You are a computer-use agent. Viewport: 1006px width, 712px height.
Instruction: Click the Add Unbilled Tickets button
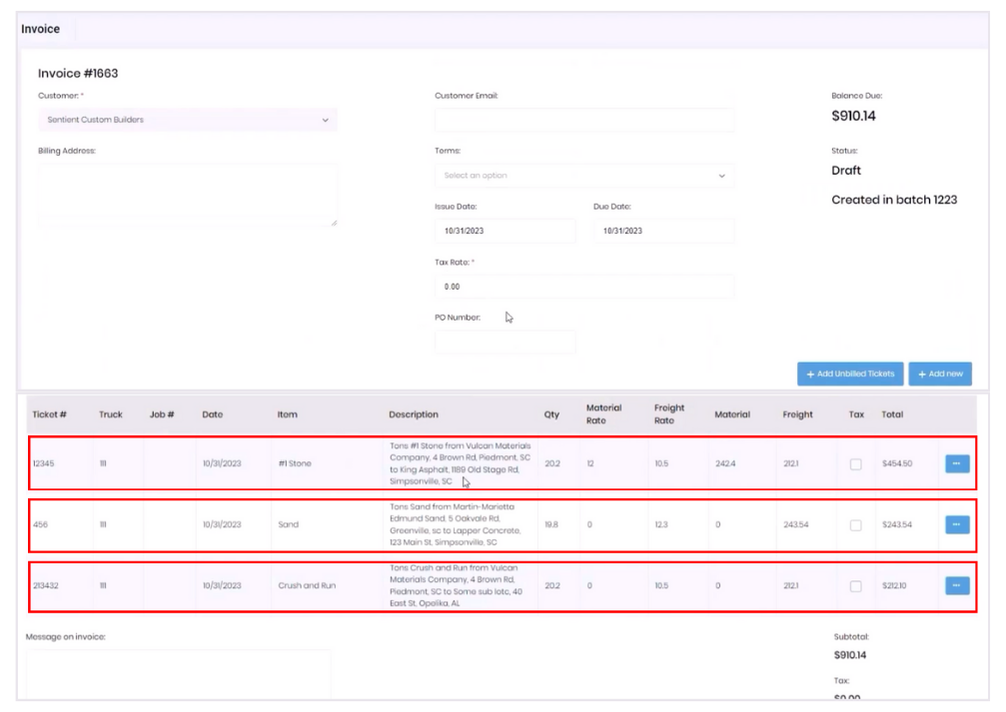coord(850,374)
